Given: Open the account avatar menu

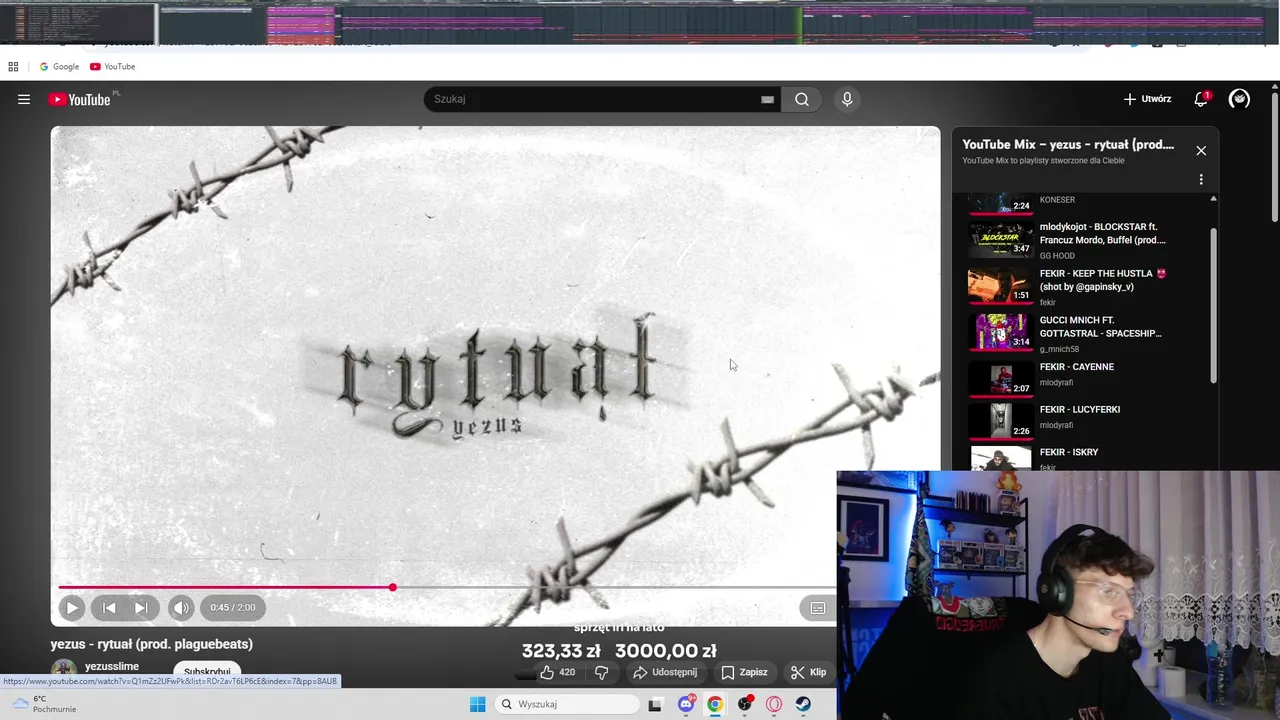Looking at the screenshot, I should (x=1239, y=99).
